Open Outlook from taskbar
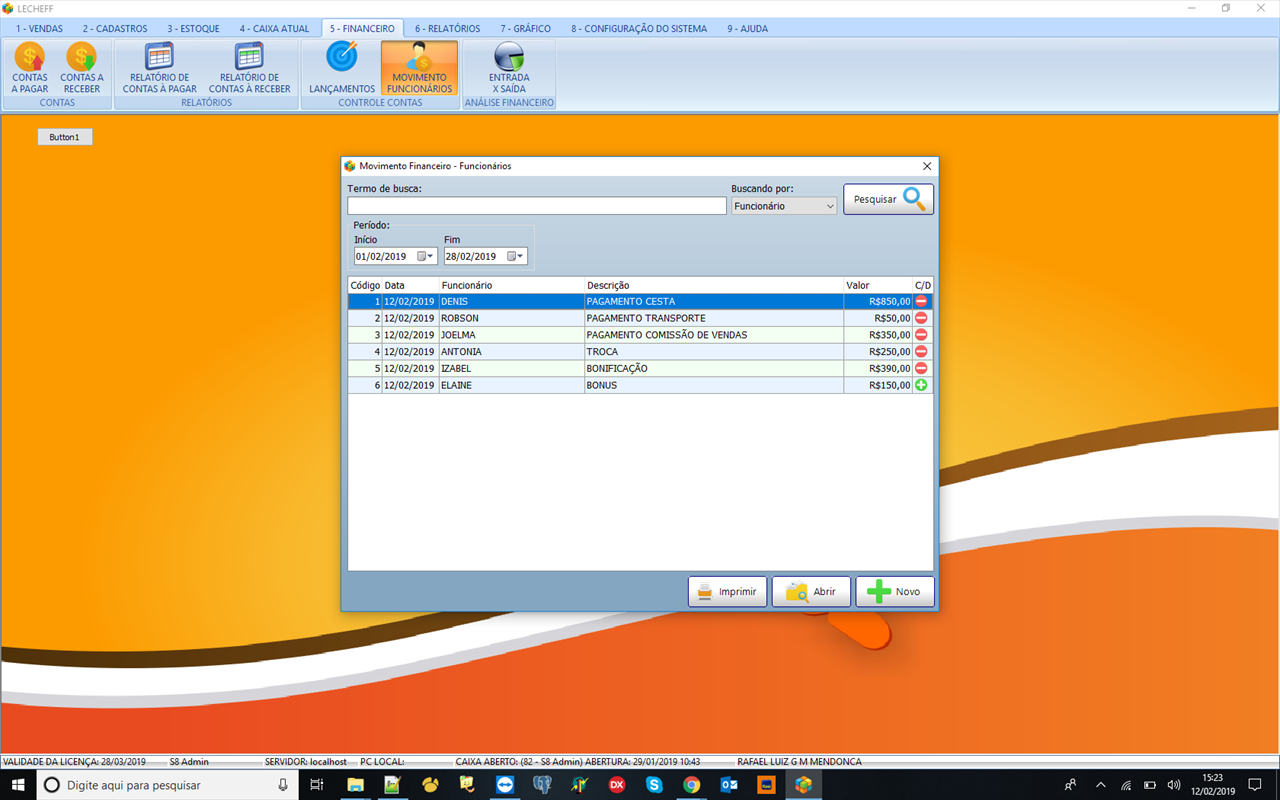This screenshot has height=800, width=1280. [x=729, y=785]
